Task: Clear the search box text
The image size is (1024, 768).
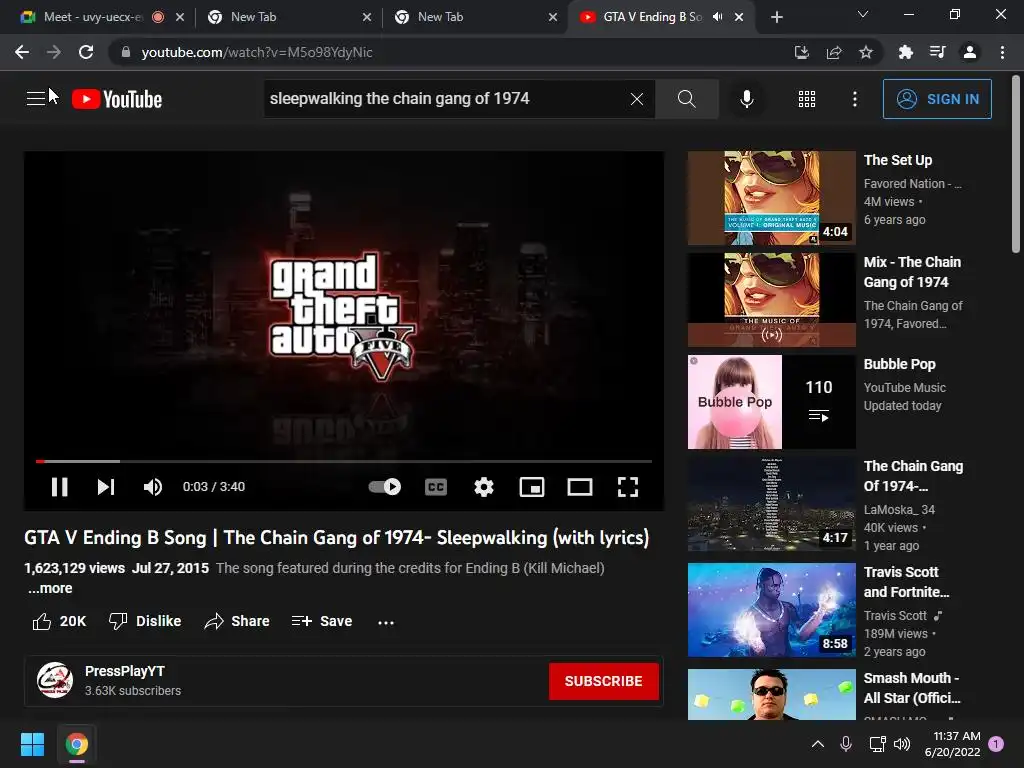Action: pyautogui.click(x=637, y=99)
